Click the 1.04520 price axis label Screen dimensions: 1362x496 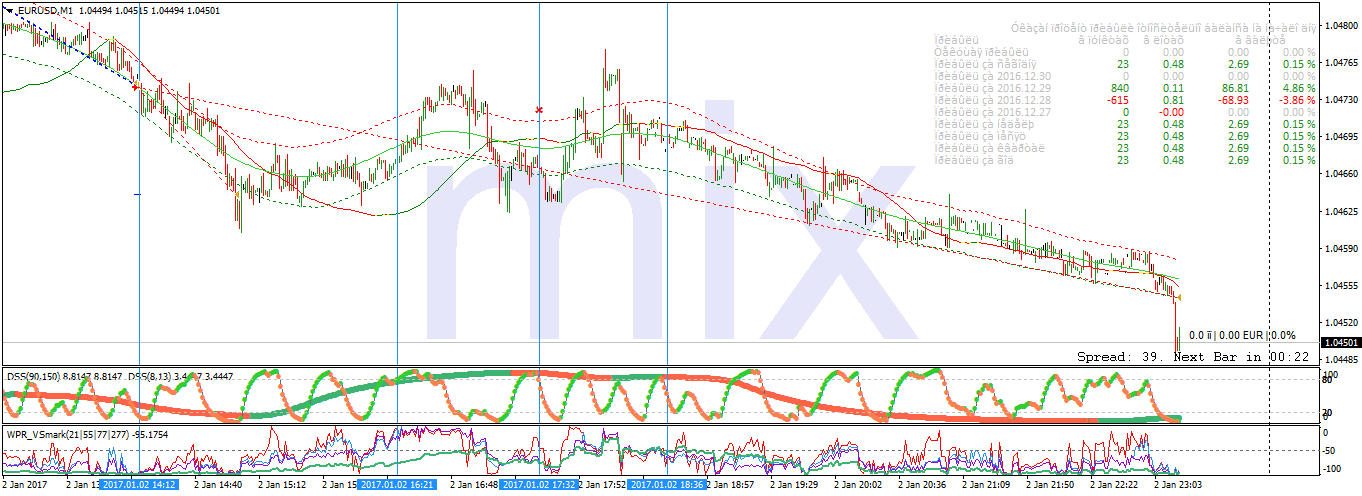coord(1341,322)
